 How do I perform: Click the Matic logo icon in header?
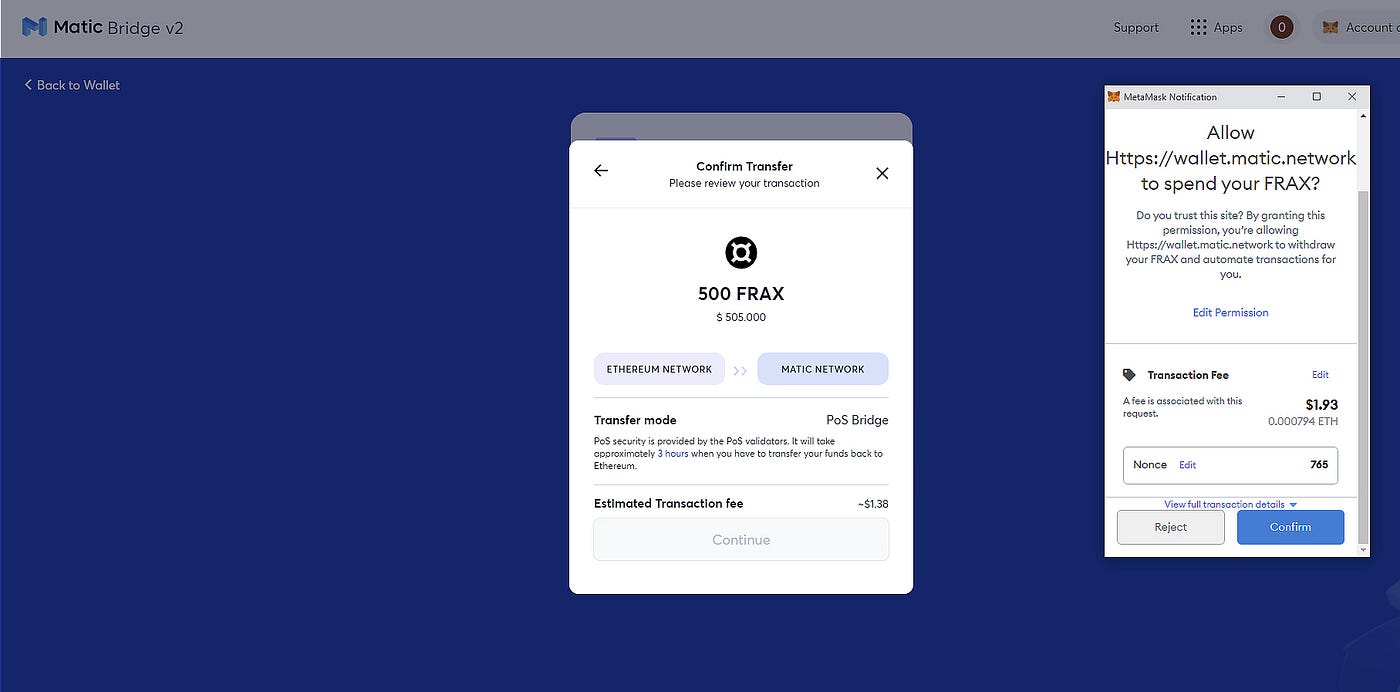(x=34, y=27)
